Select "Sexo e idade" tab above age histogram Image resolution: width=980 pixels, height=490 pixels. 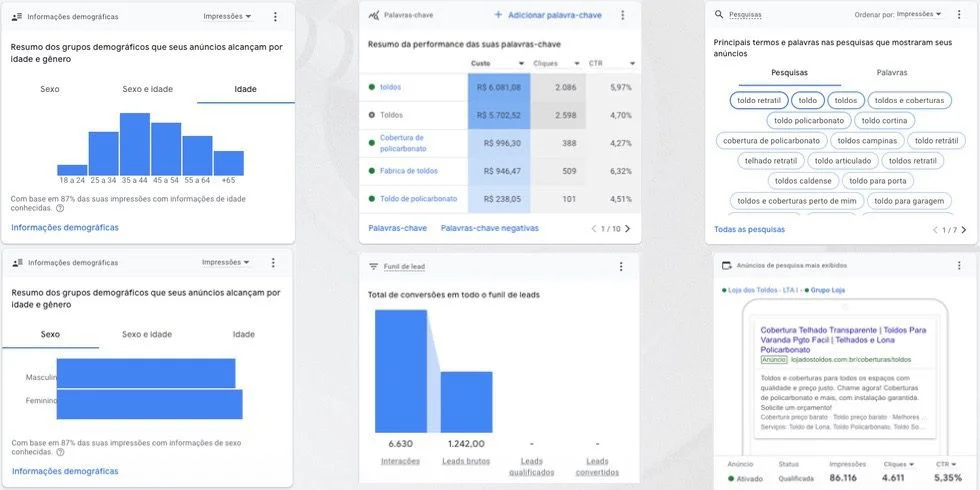(147, 89)
